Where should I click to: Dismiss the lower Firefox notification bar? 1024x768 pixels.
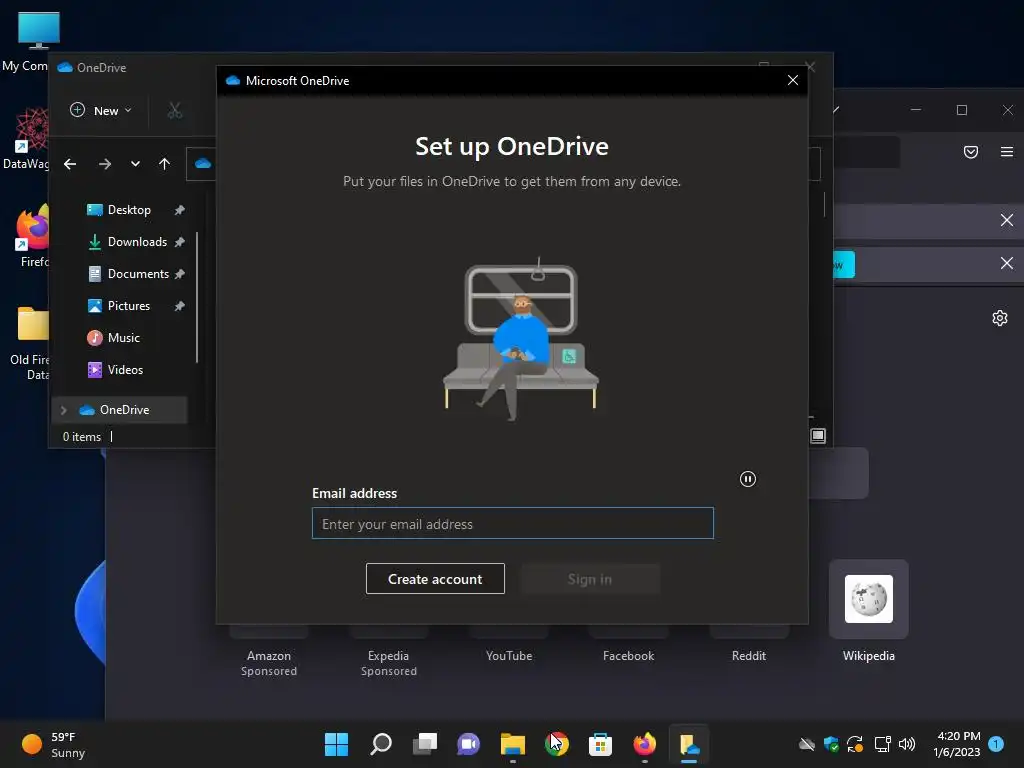[x=1006, y=263]
